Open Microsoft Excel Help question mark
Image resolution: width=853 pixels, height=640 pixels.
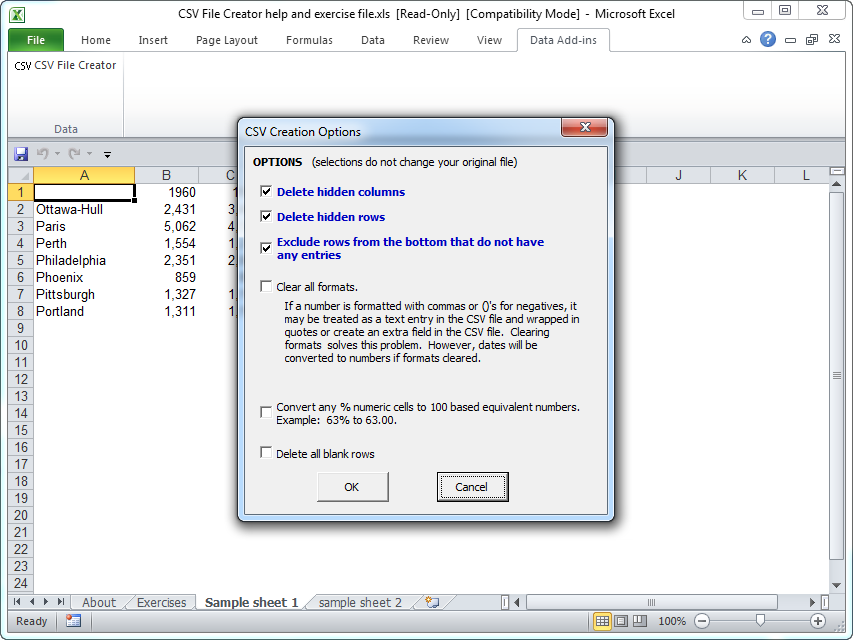tap(768, 39)
